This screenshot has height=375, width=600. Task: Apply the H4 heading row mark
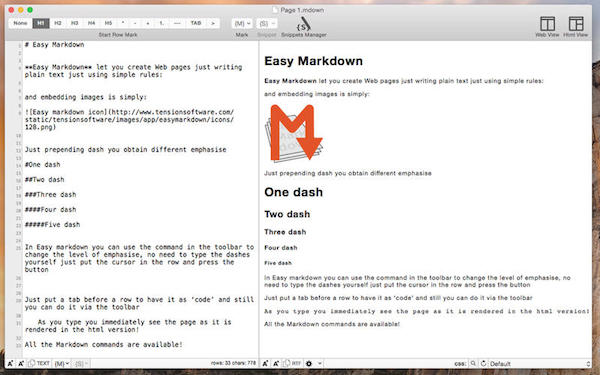[x=91, y=23]
